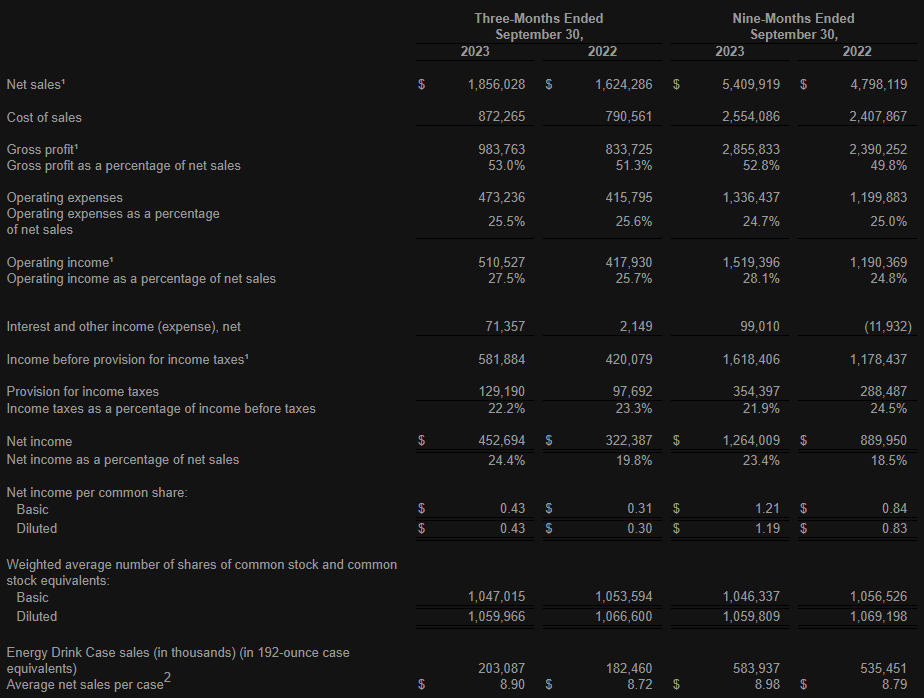The width and height of the screenshot is (924, 698).
Task: Select the 1,069,198 diluted shares value
Action: tap(878, 616)
